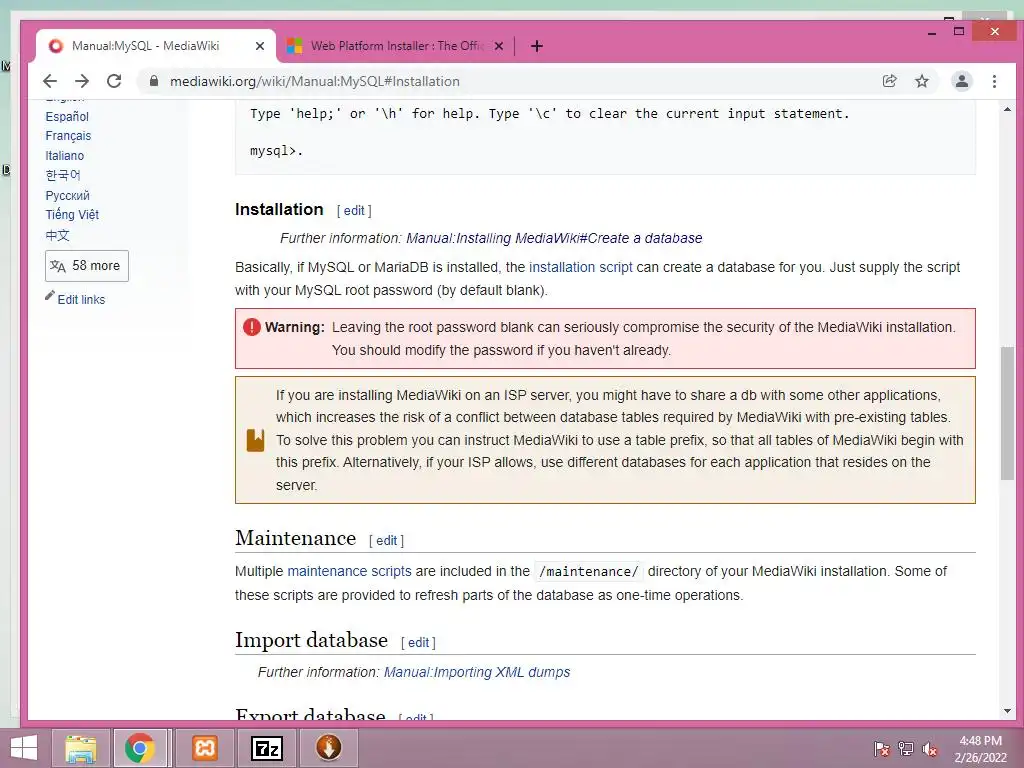Switch language to Русский
Image resolution: width=1024 pixels, height=768 pixels.
click(67, 195)
